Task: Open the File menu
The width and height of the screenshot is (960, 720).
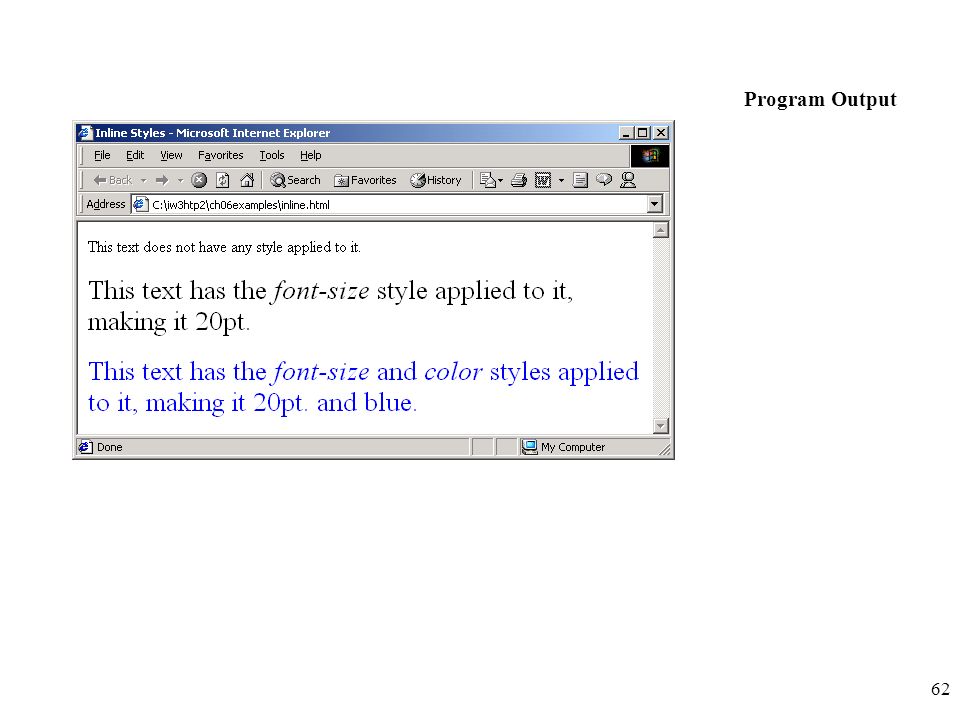Action: 102,156
